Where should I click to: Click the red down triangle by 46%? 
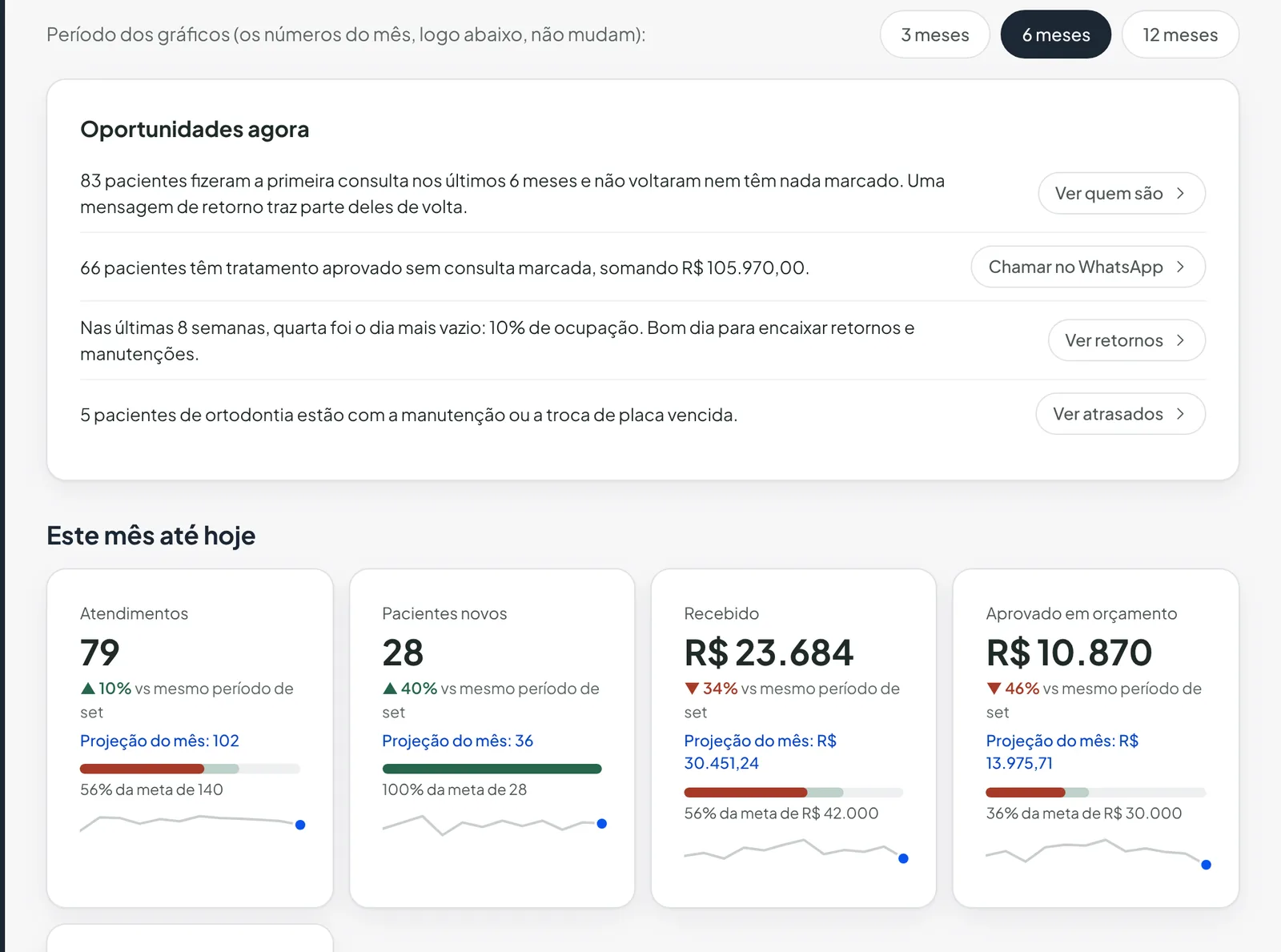pos(994,688)
